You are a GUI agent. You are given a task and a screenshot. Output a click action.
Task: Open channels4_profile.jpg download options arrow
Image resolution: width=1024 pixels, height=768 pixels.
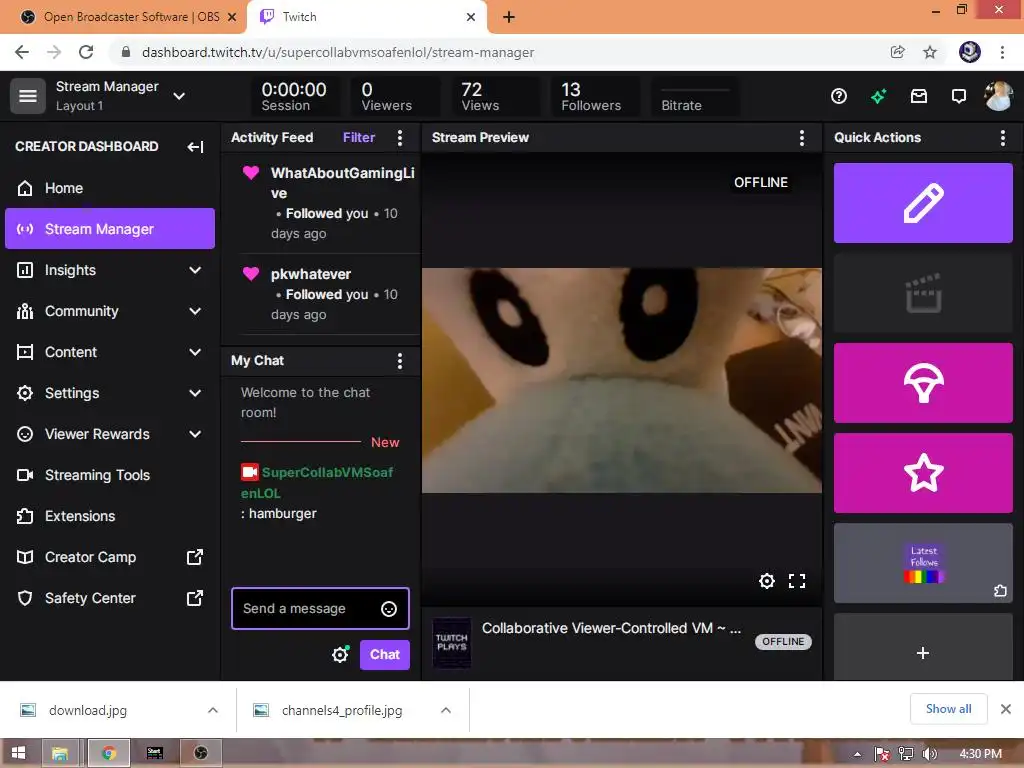pyautogui.click(x=445, y=710)
